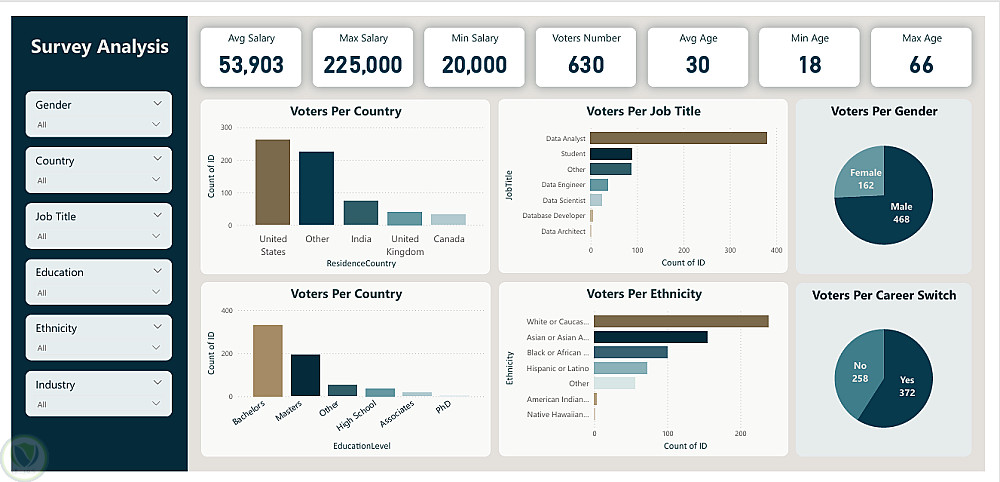Open the Industry slicer All dropdown
Screen dimensions: 1000x482
tap(98, 404)
